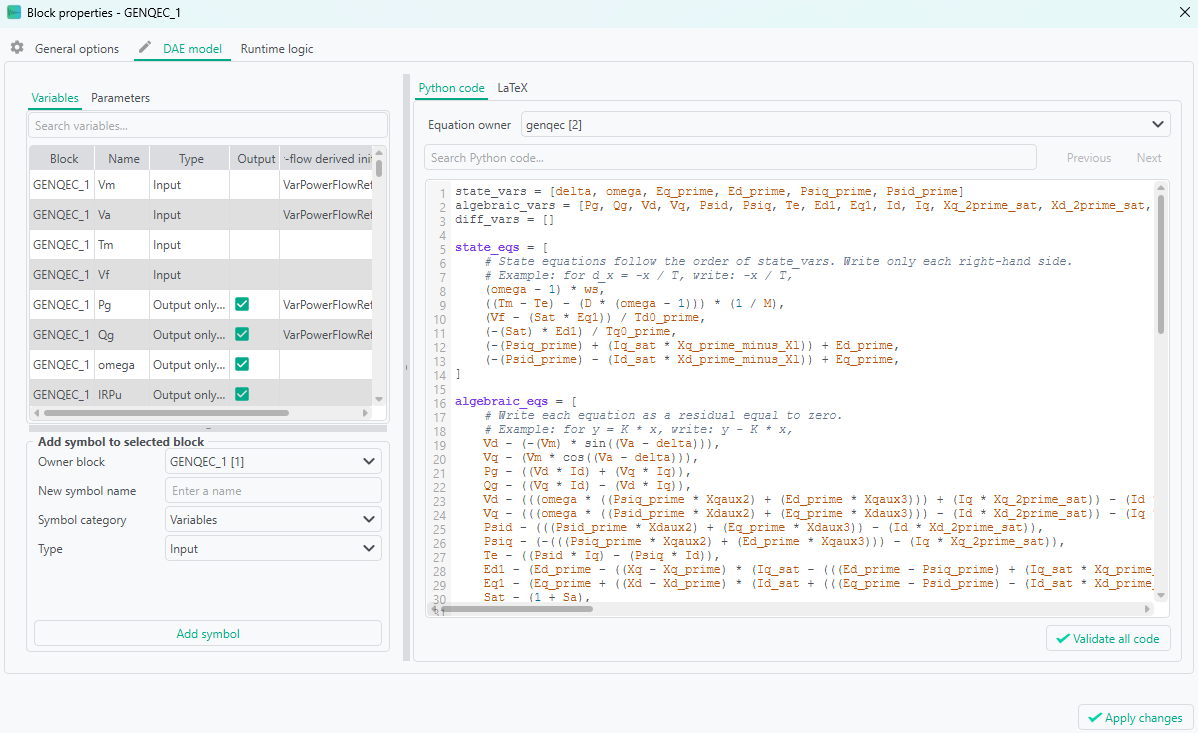This screenshot has height=733, width=1198.
Task: Click the Search Python code field
Action: (x=730, y=157)
